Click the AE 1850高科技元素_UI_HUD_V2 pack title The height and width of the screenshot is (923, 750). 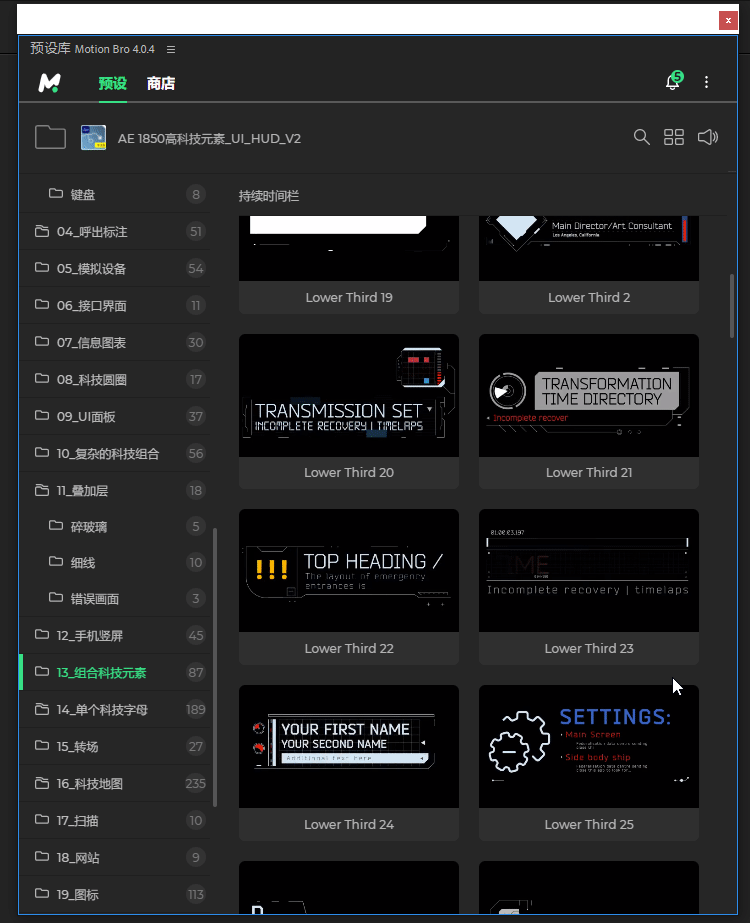click(x=209, y=139)
